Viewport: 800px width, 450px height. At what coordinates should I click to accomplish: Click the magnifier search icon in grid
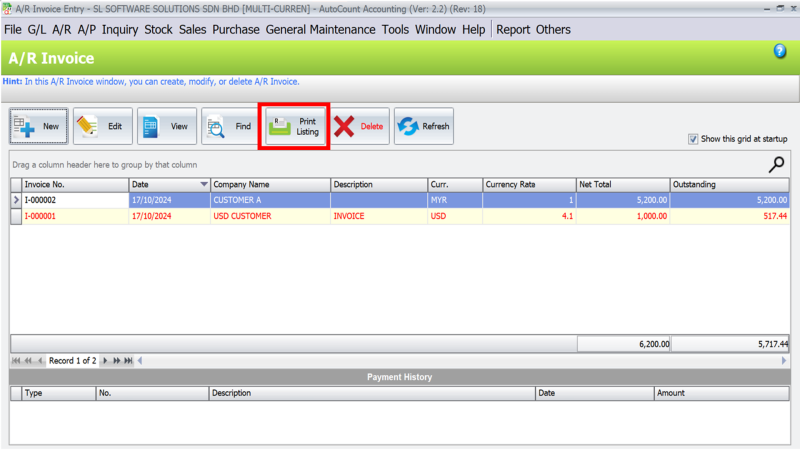pos(777,164)
